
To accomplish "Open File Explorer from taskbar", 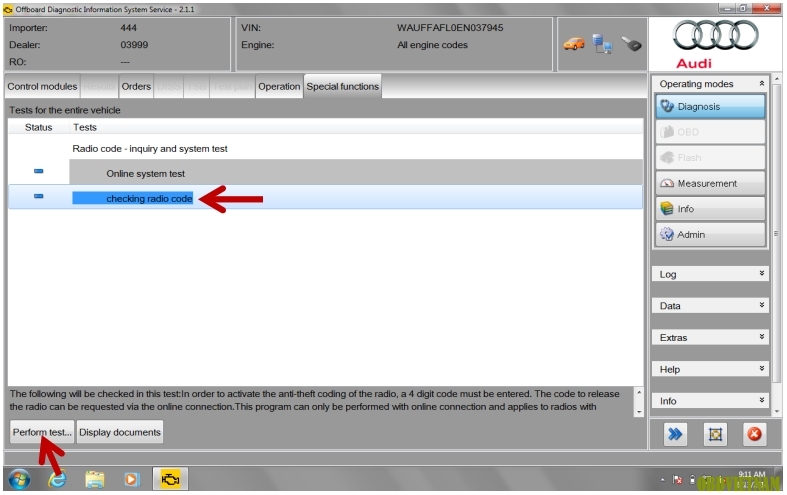I will (94, 479).
